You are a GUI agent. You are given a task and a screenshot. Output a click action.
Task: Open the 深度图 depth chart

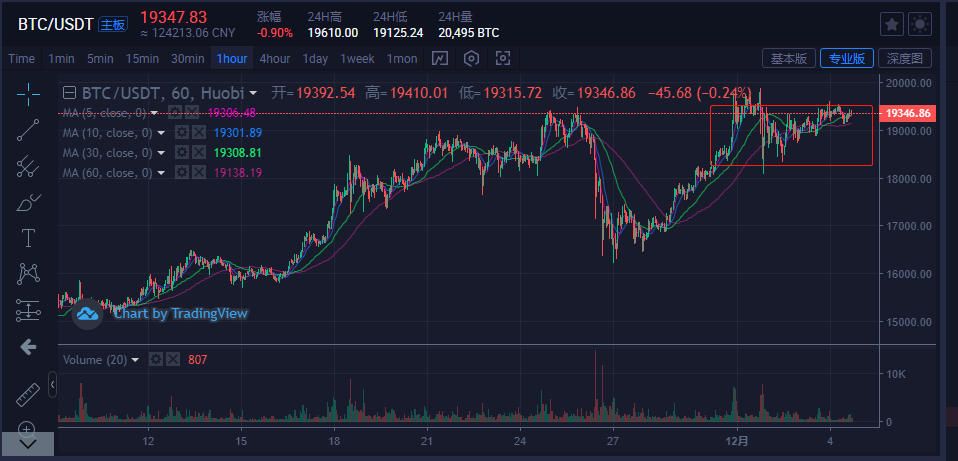pyautogui.click(x=905, y=58)
